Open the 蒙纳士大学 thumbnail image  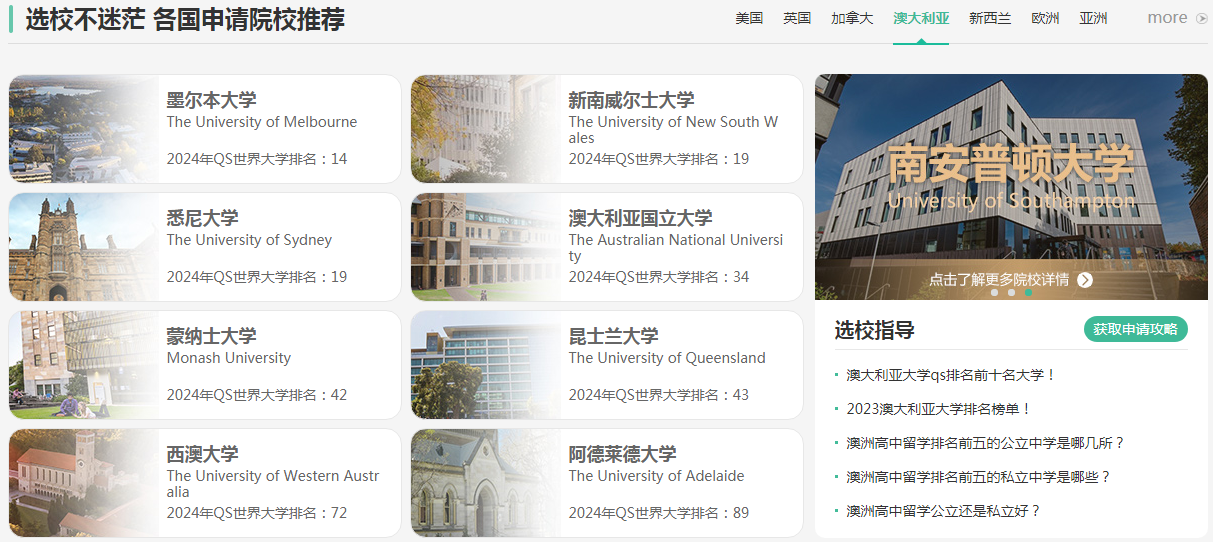click(84, 365)
